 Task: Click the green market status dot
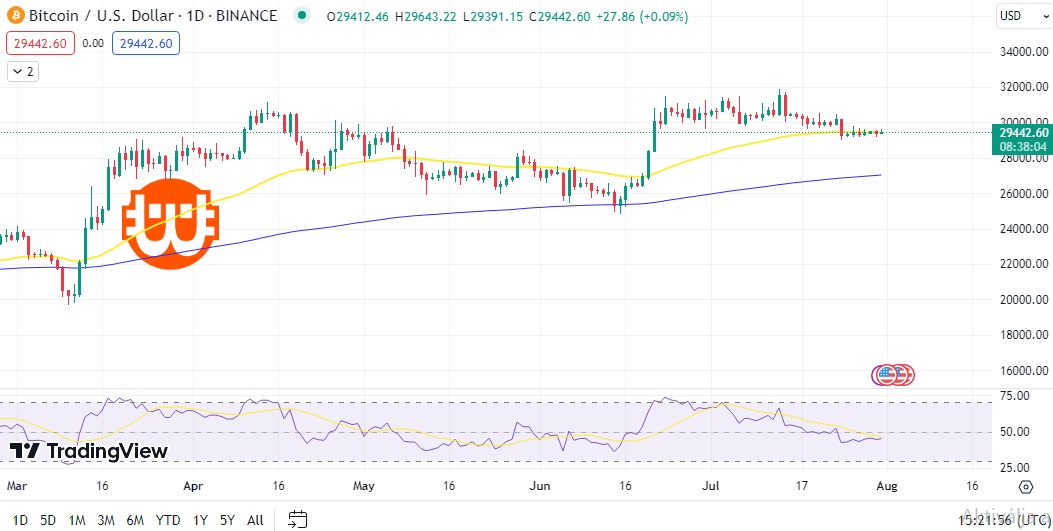pyautogui.click(x=303, y=15)
